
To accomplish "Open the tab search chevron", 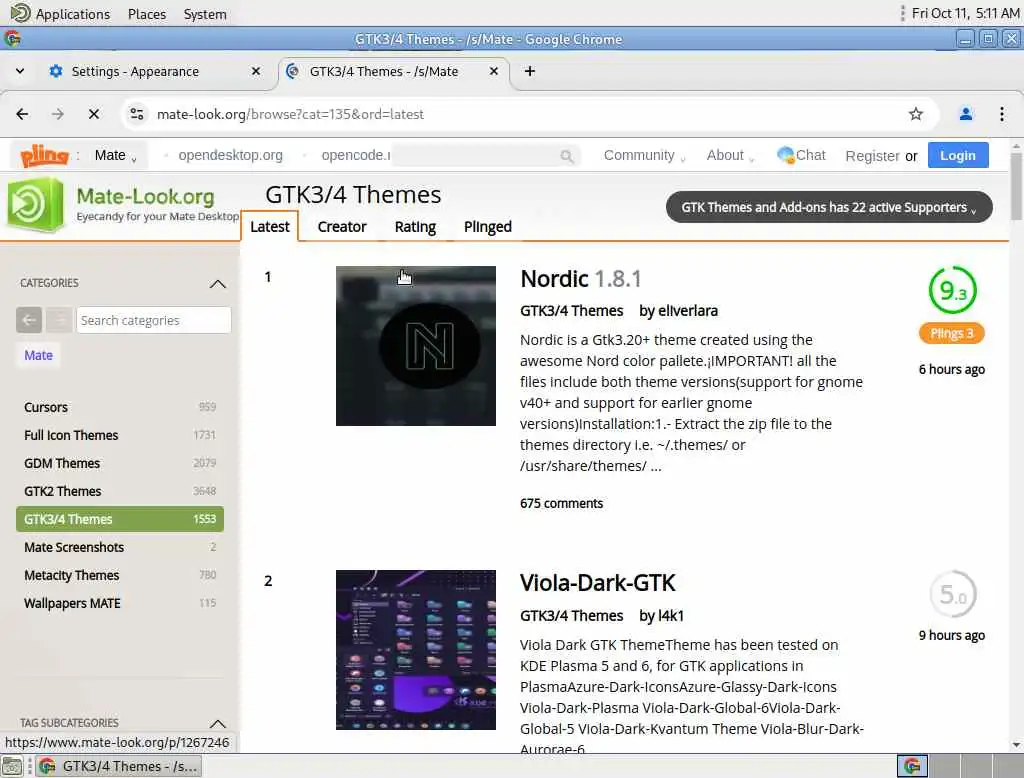I will [20, 71].
